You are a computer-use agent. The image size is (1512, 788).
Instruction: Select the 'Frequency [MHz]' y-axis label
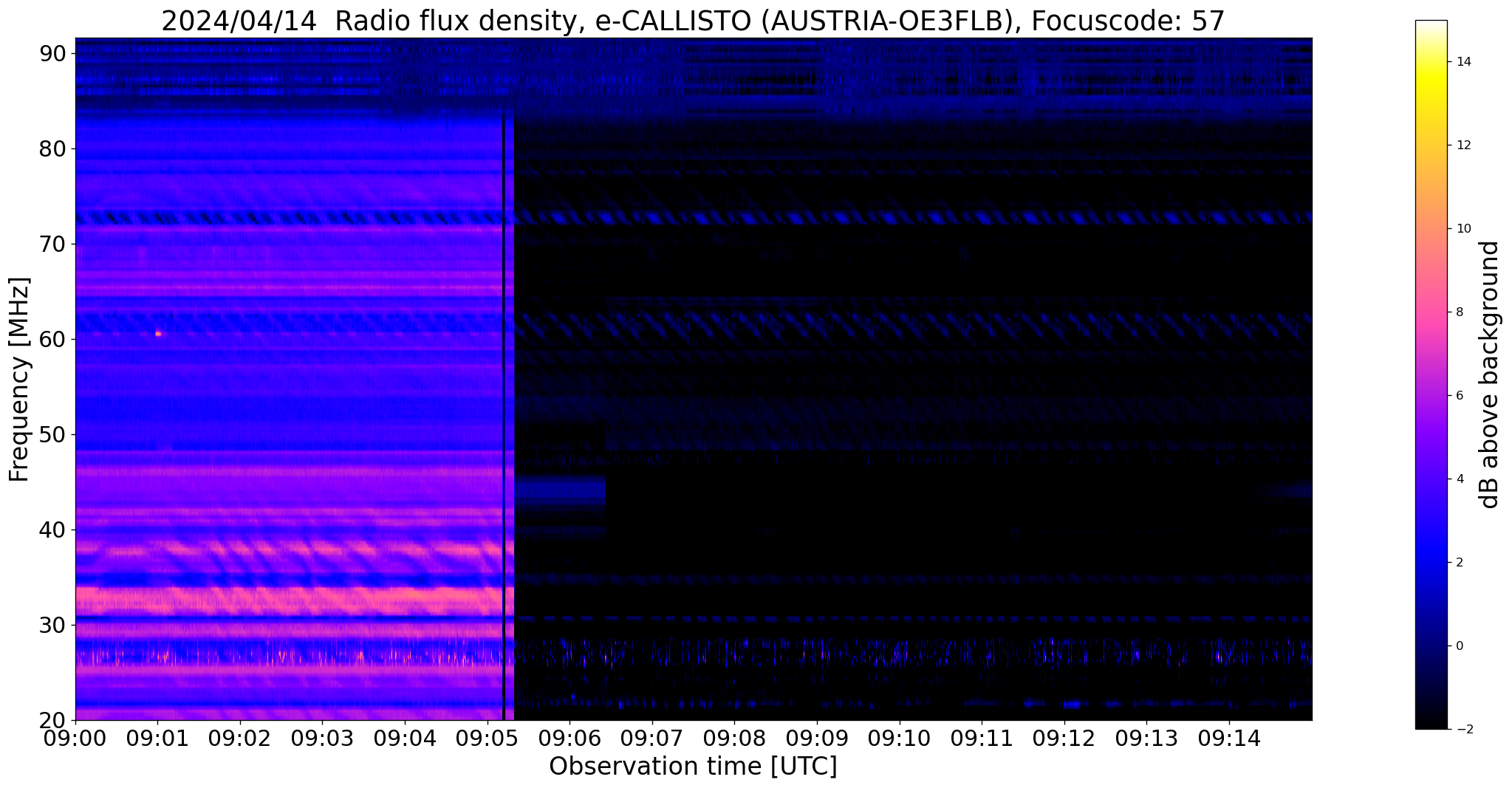(x=19, y=379)
